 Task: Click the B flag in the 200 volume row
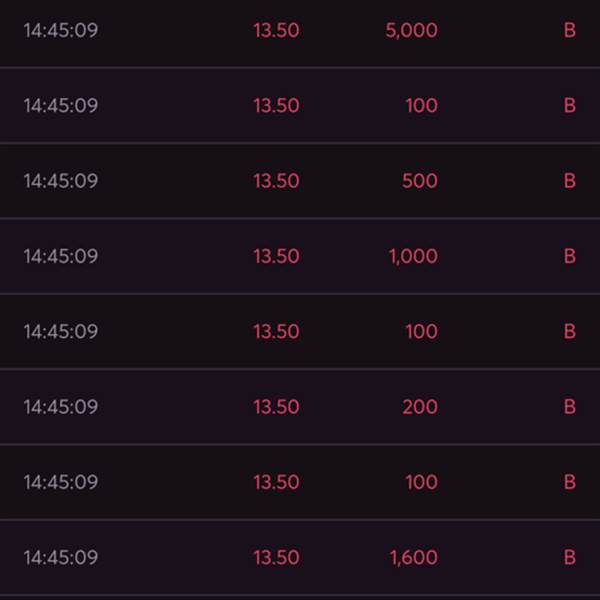coord(569,407)
